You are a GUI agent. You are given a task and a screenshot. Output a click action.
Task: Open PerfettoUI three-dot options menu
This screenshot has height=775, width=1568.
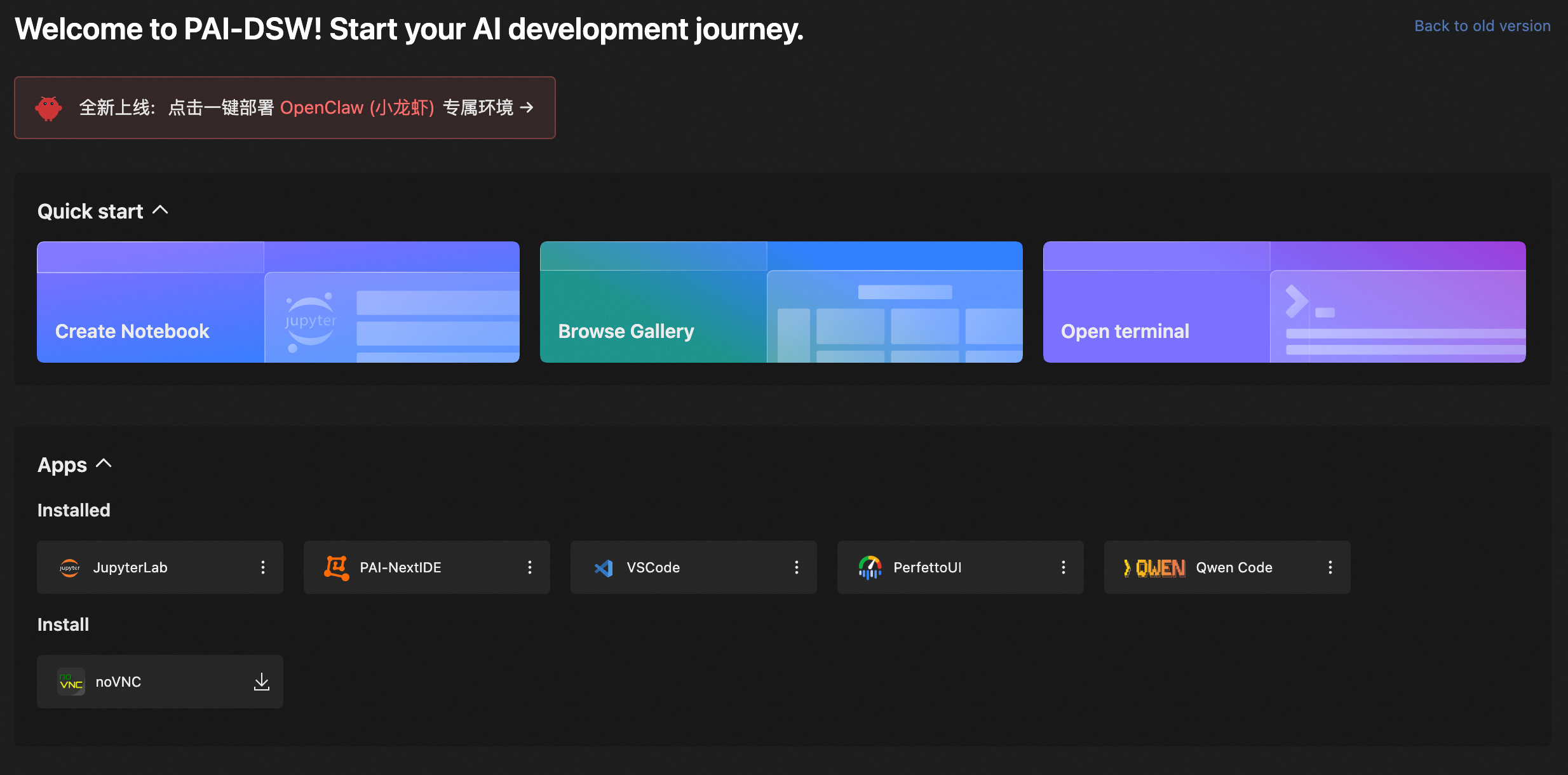(x=1064, y=567)
